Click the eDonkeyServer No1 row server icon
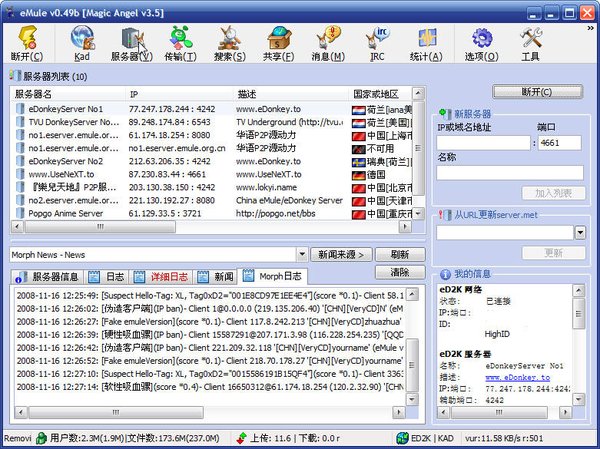 [x=20, y=109]
